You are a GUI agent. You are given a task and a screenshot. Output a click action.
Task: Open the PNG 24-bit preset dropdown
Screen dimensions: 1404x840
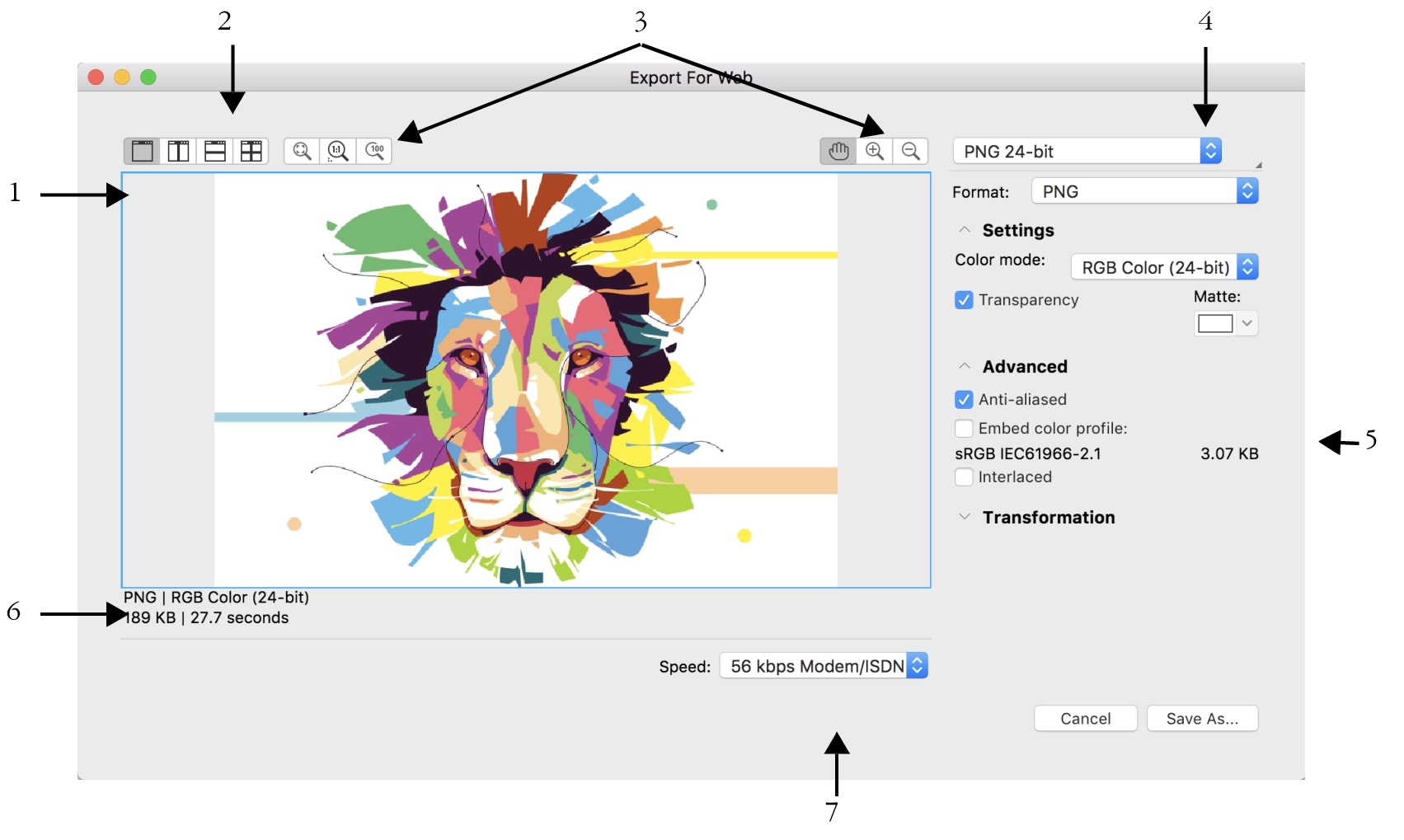(1209, 150)
